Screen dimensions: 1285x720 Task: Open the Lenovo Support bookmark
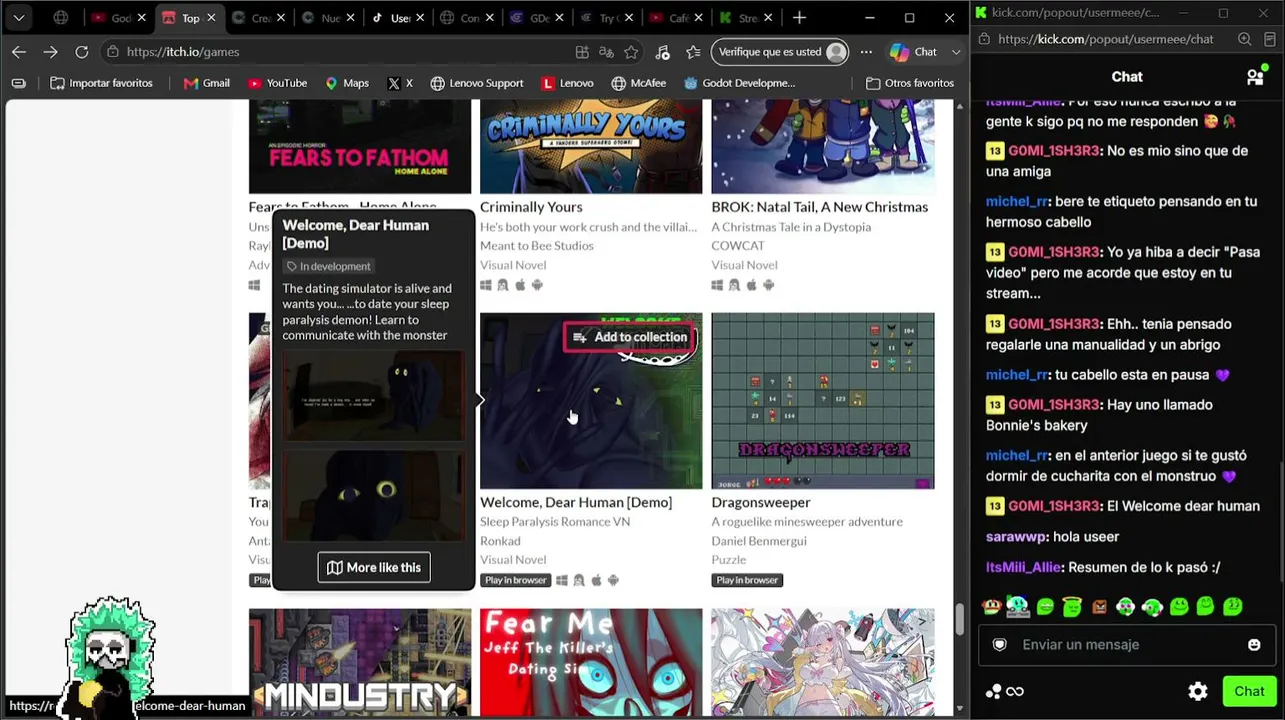pos(477,83)
